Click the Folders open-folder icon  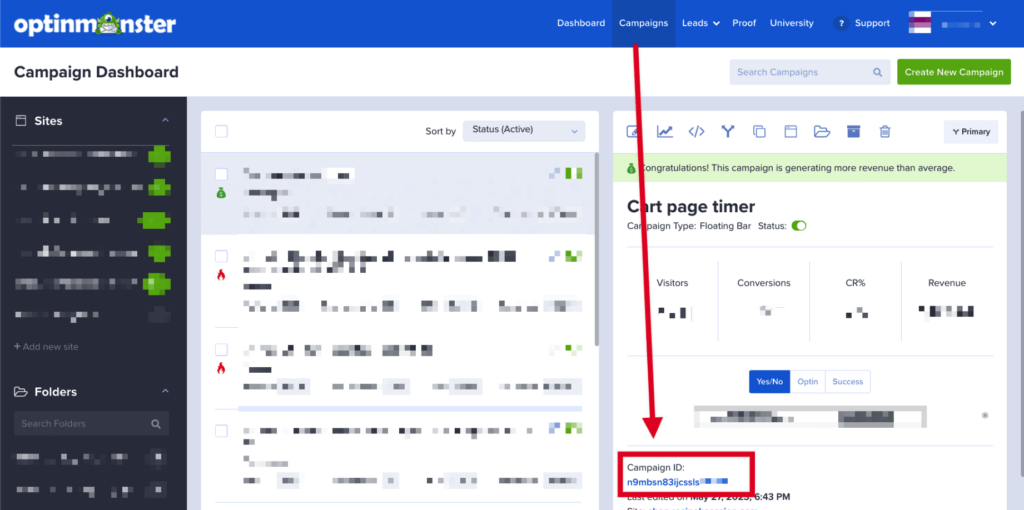[x=21, y=392]
